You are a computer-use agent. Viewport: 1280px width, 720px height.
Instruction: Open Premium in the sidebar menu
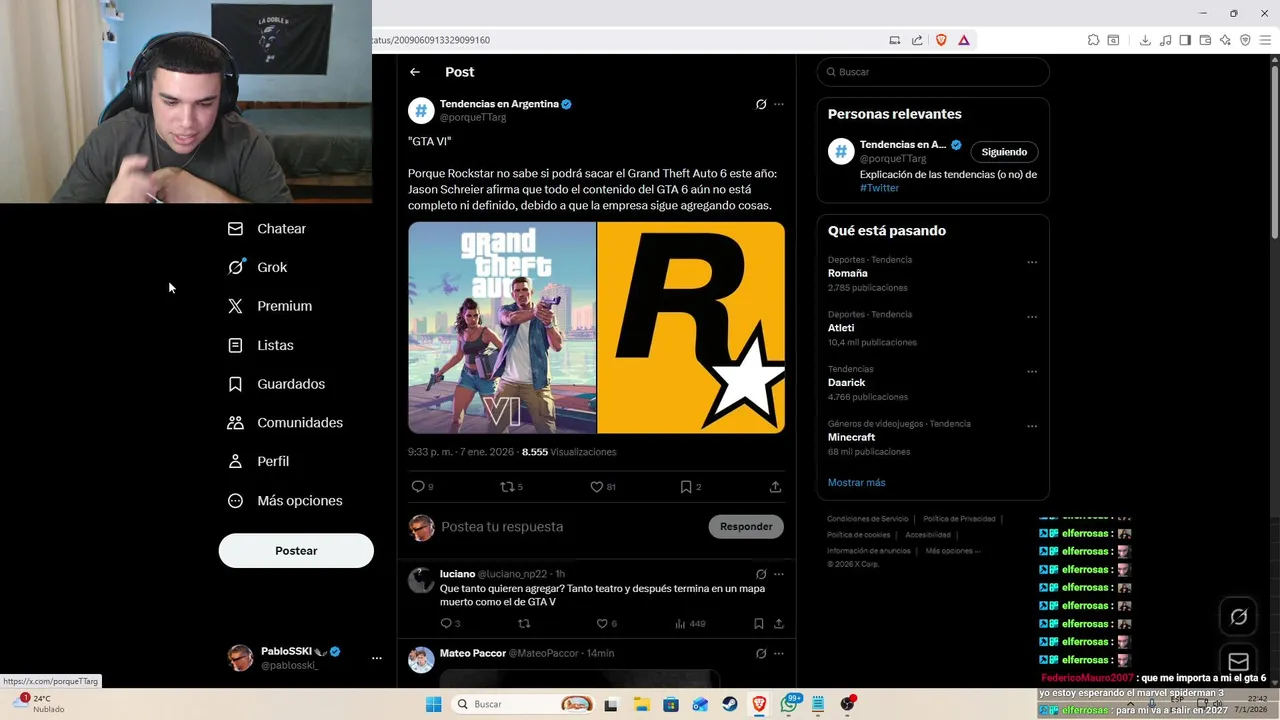pos(269,306)
